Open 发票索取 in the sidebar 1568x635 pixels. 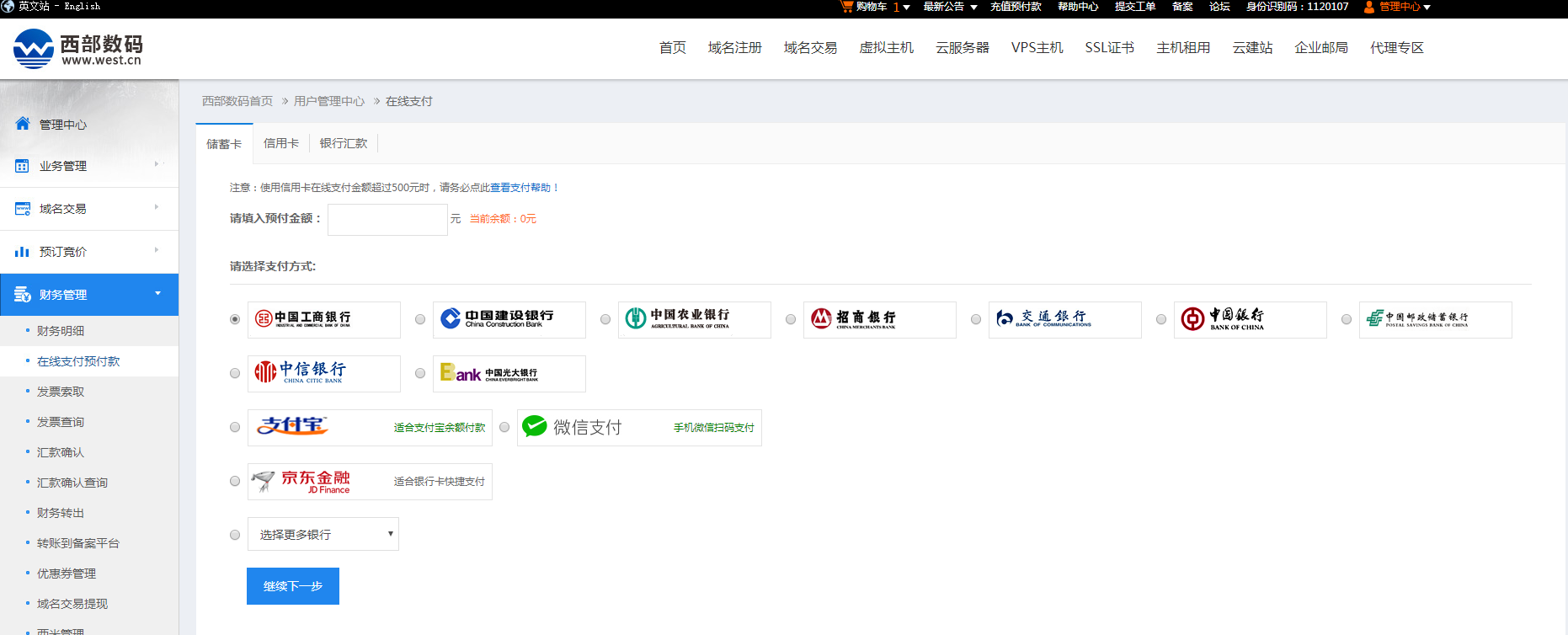pos(61,392)
